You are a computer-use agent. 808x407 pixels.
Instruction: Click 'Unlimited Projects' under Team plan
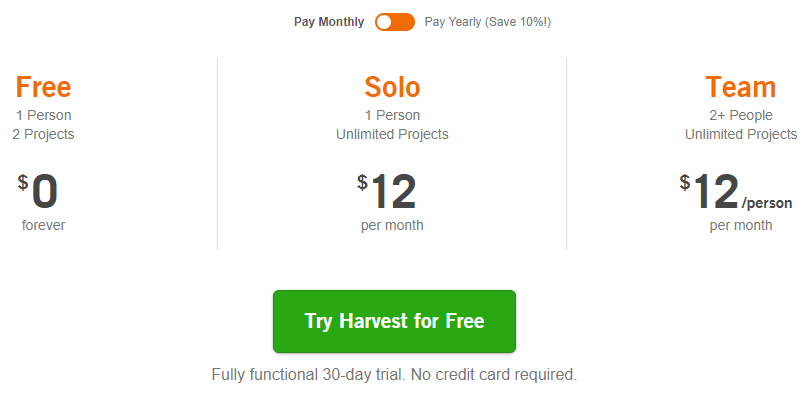(740, 134)
